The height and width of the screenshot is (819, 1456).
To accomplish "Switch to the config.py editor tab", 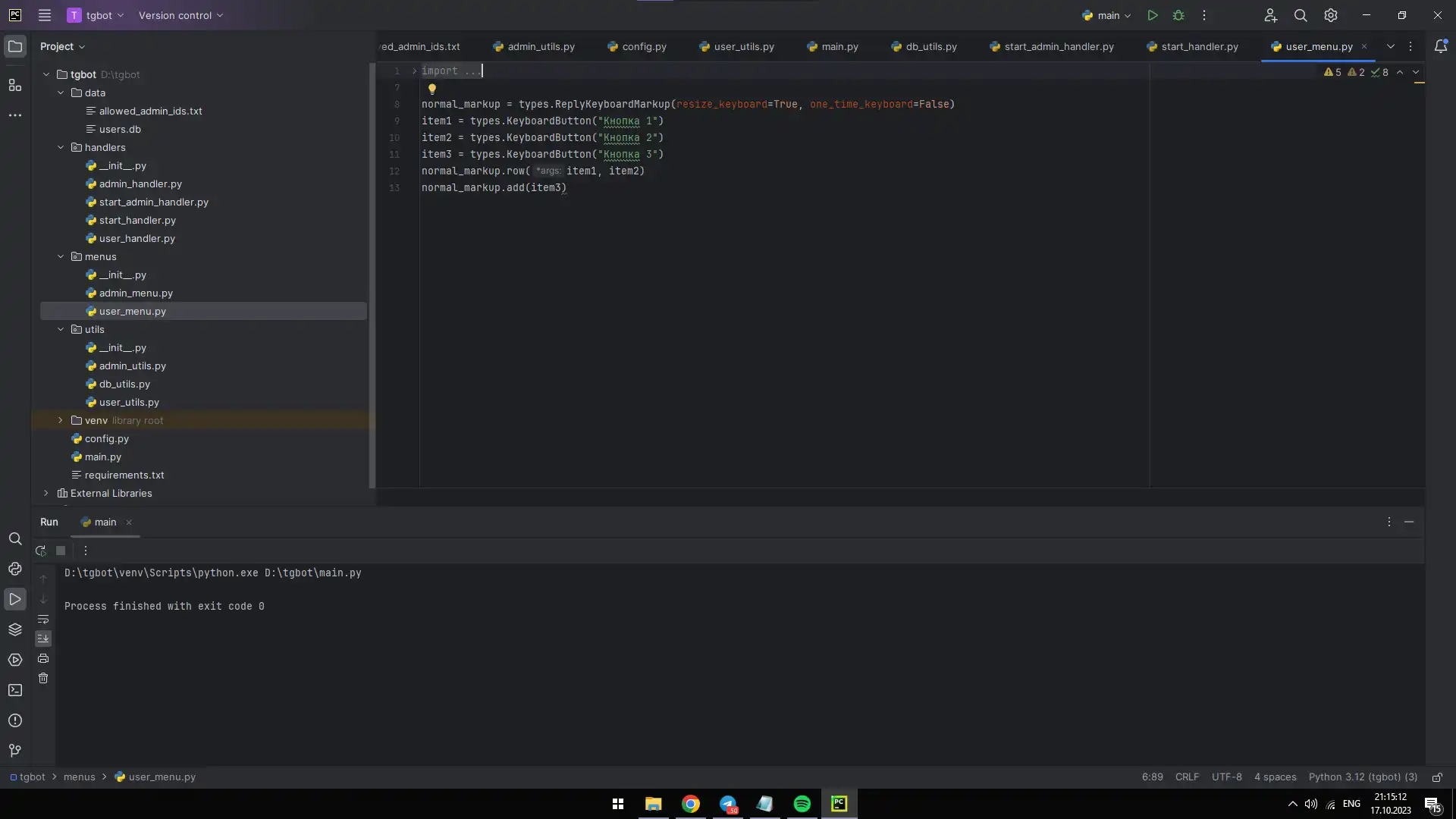I will (644, 46).
